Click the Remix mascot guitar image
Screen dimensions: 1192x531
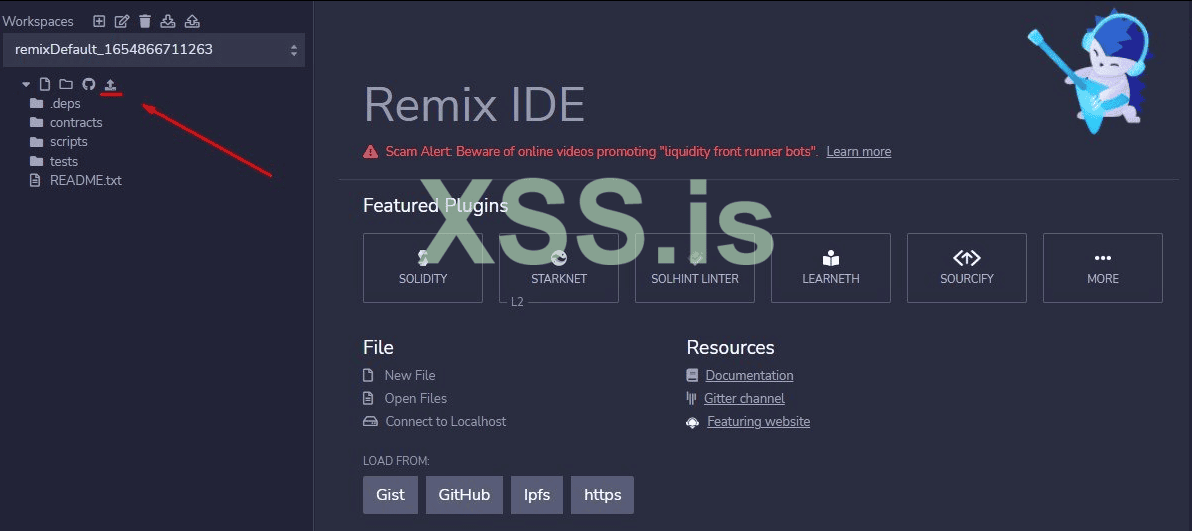(x=1092, y=71)
